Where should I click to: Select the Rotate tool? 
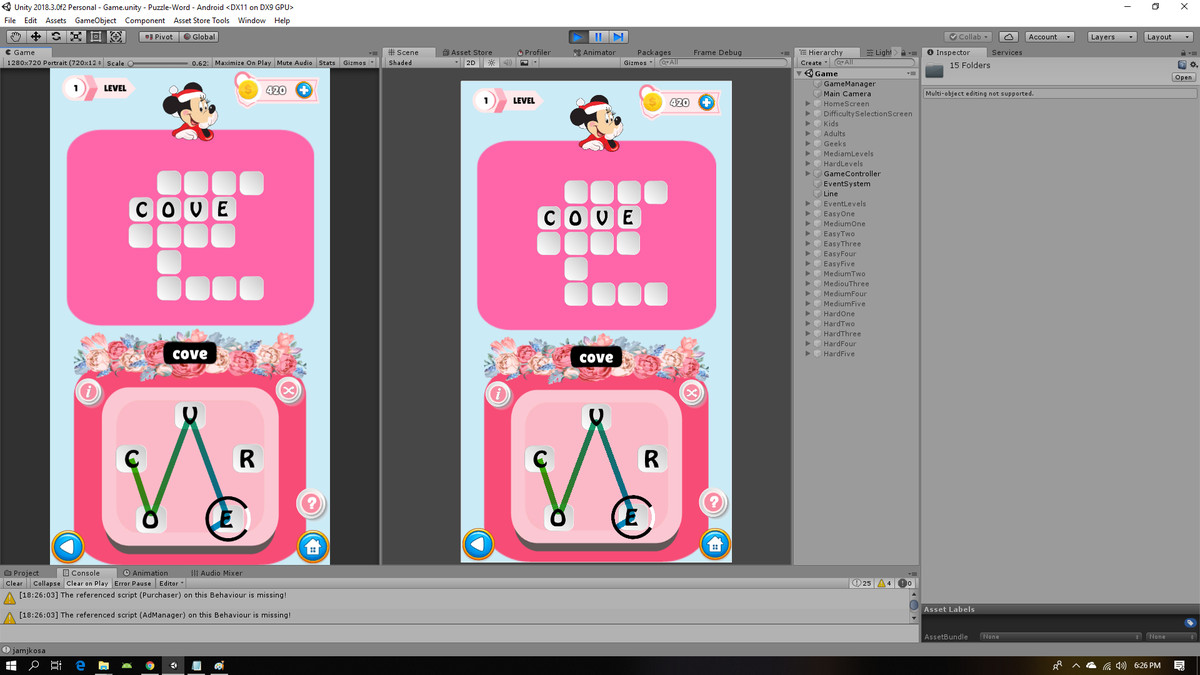tap(55, 37)
